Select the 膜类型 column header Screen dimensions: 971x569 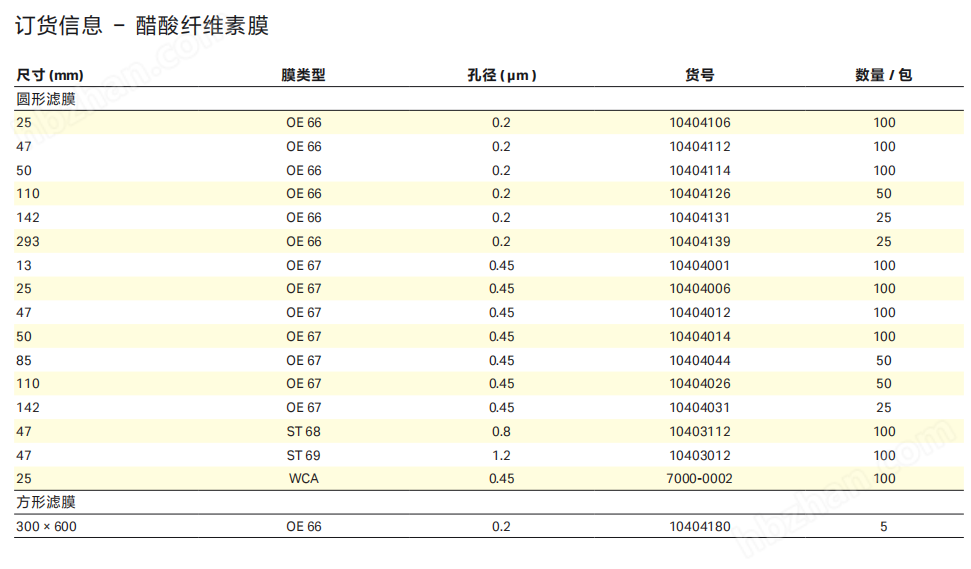click(303, 75)
